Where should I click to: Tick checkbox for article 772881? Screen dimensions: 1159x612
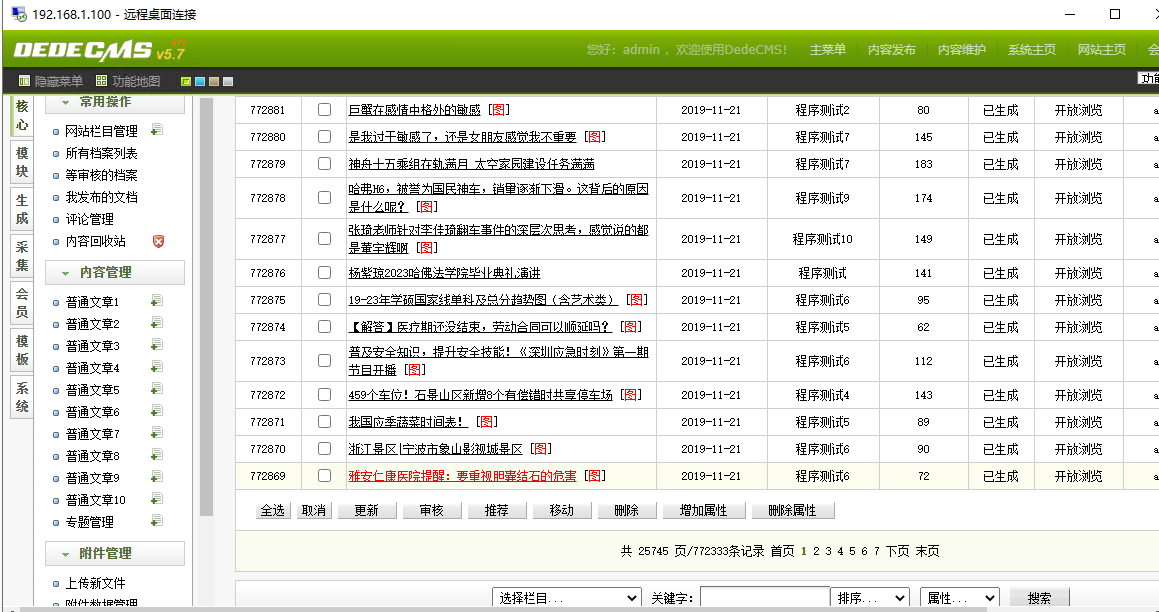324,109
